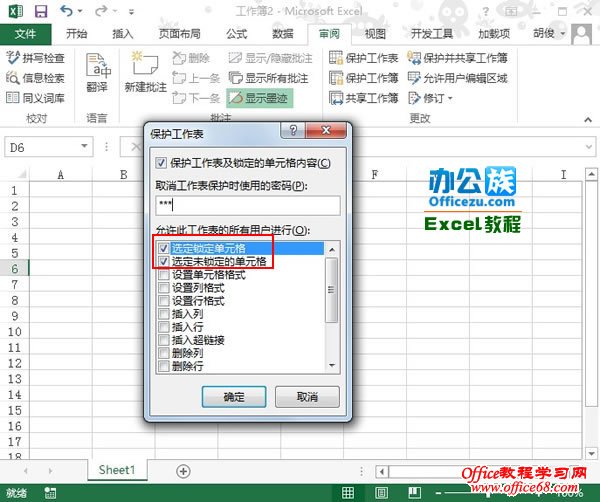Switch to the 数据 tab
The height and width of the screenshot is (502, 600).
click(282, 34)
